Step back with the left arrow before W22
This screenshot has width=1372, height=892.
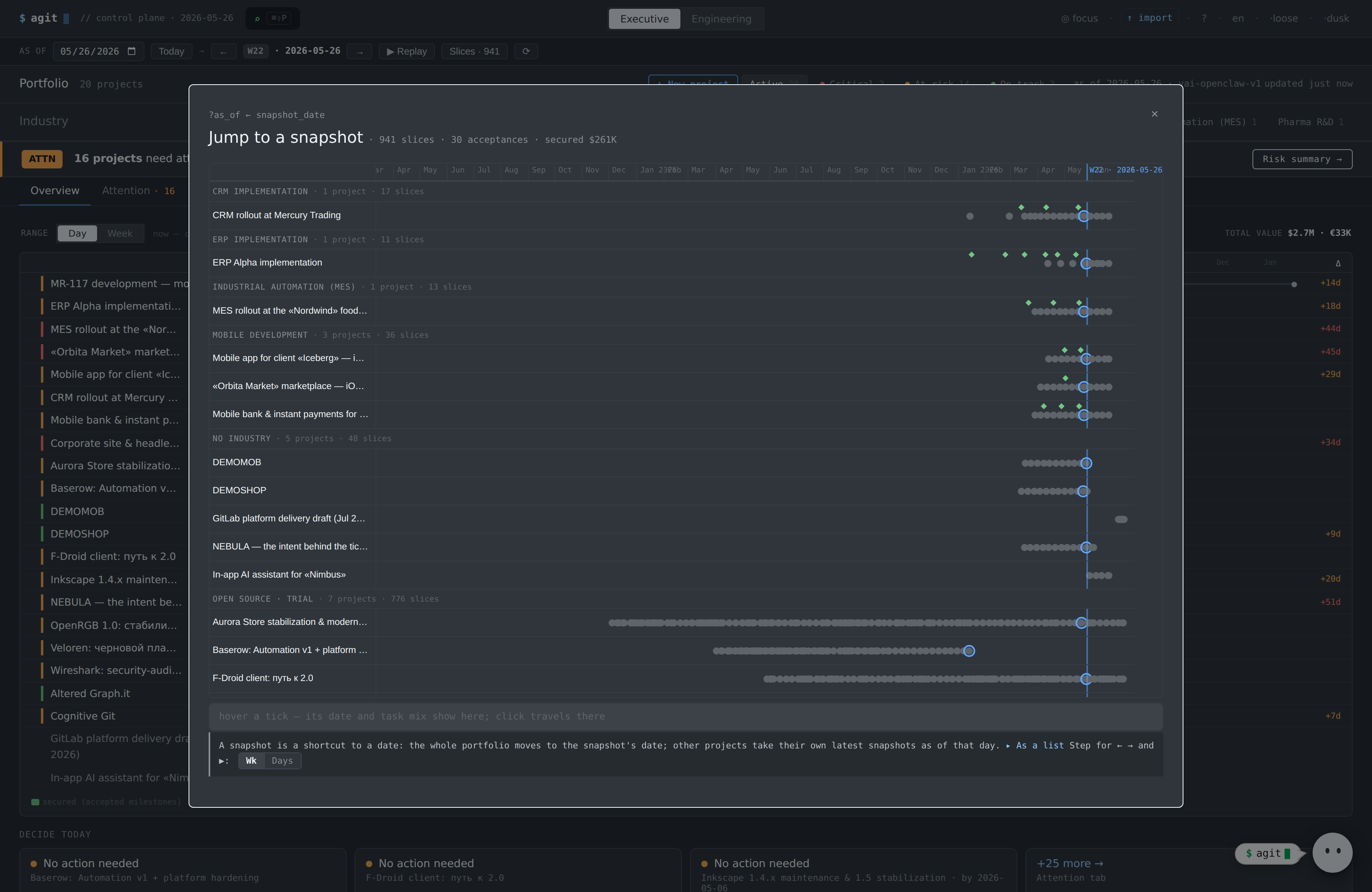coord(224,51)
